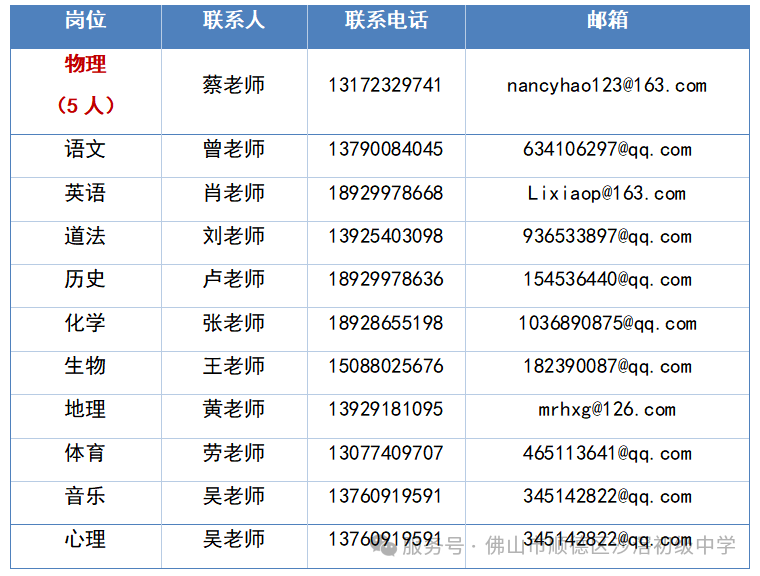760x576 pixels.
Task: Click phone number 15088025676
Action: (386, 367)
